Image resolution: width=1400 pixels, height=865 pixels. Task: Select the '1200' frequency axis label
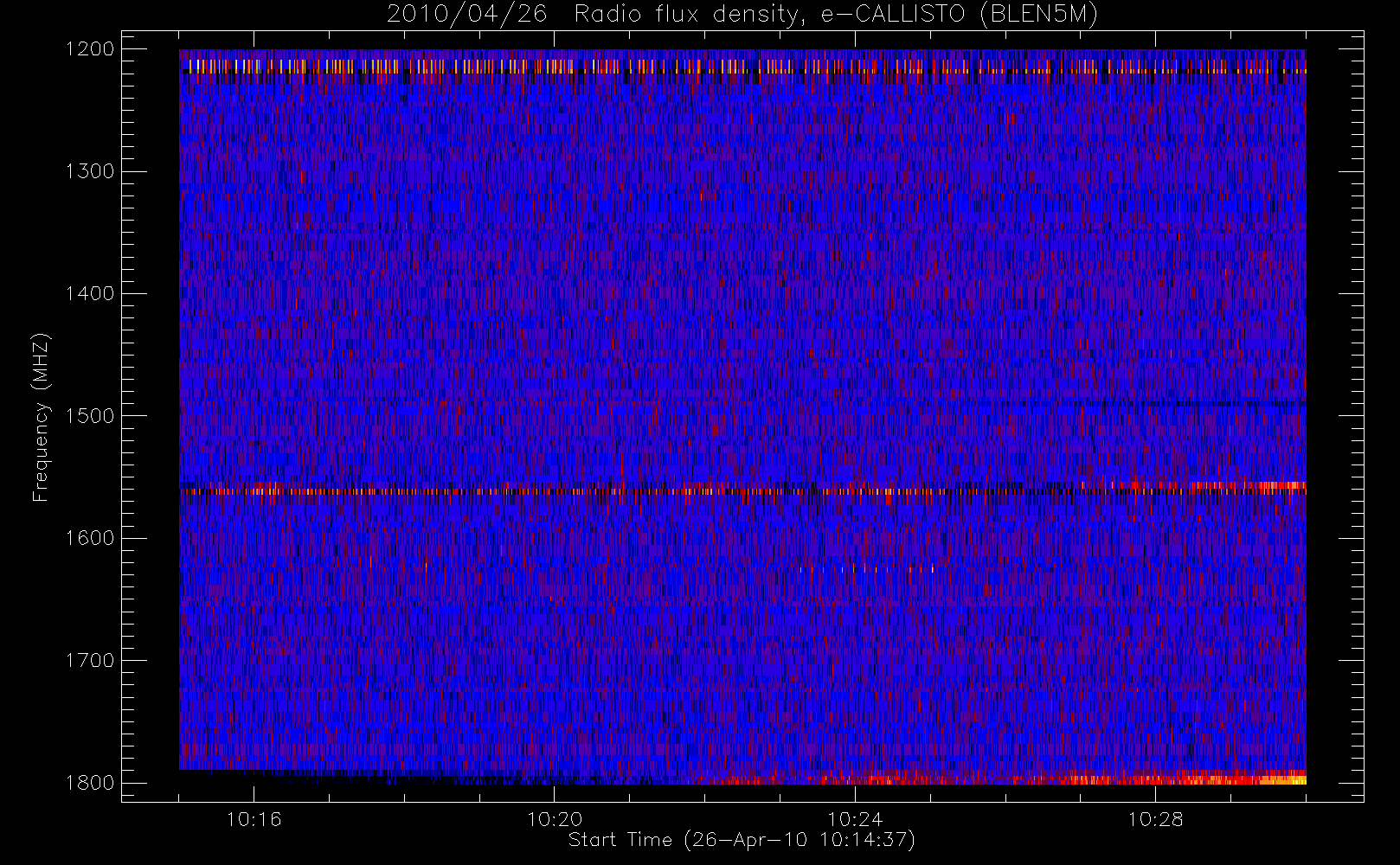pos(90,49)
